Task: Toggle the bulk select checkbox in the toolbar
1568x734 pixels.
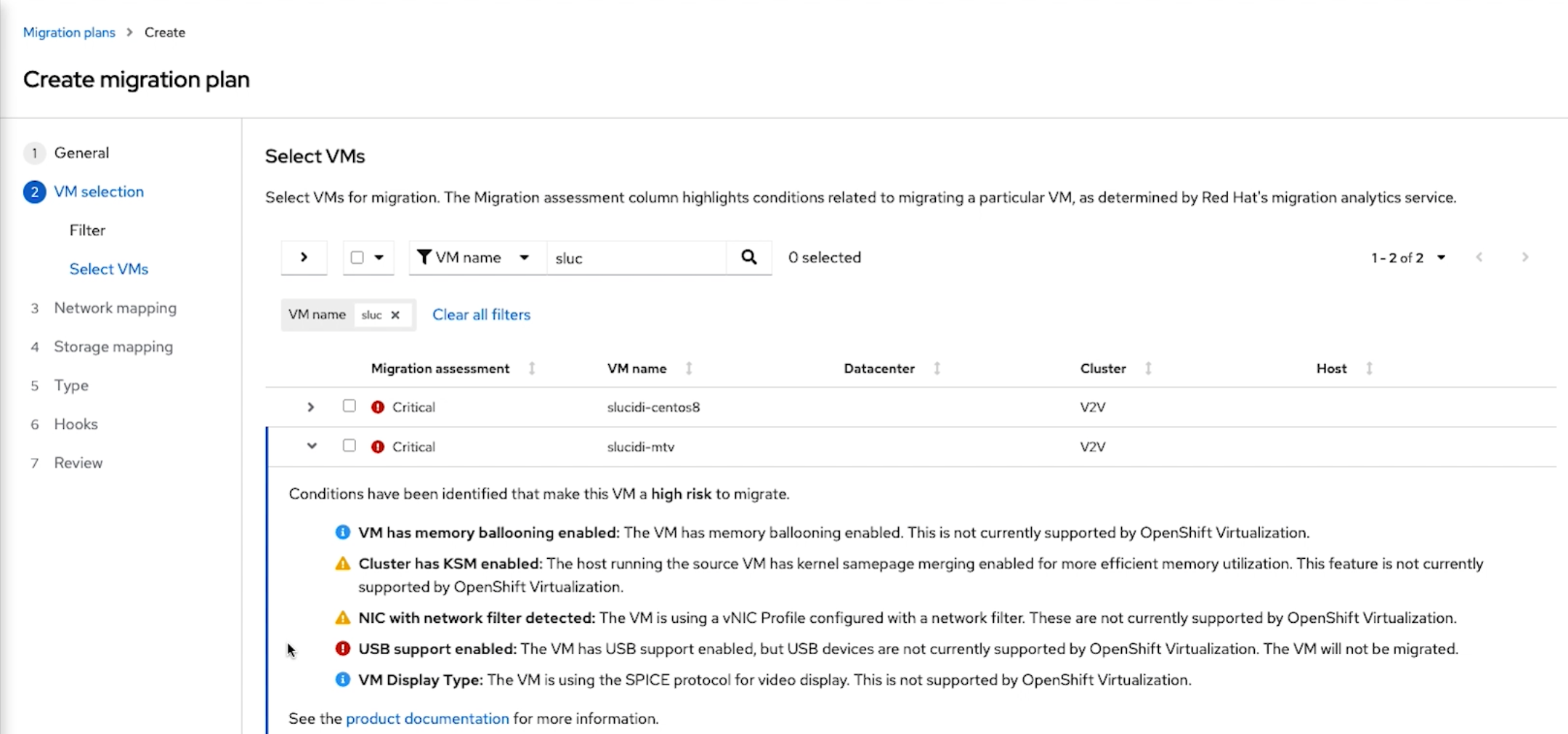Action: (x=356, y=257)
